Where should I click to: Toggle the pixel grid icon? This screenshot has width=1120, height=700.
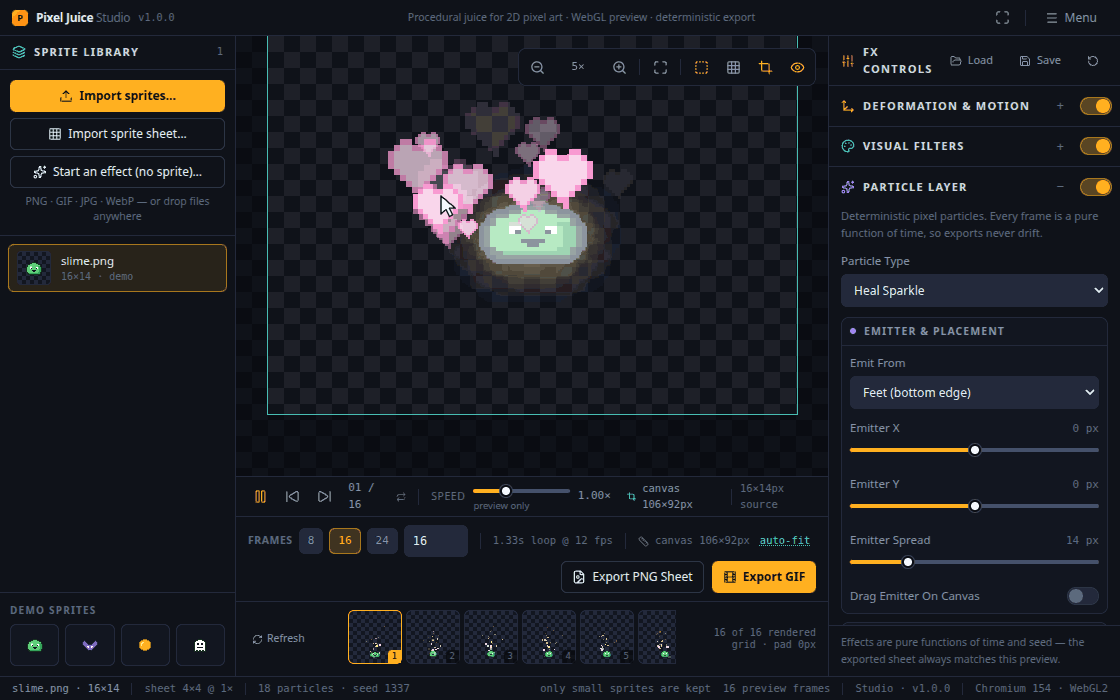[x=734, y=67]
